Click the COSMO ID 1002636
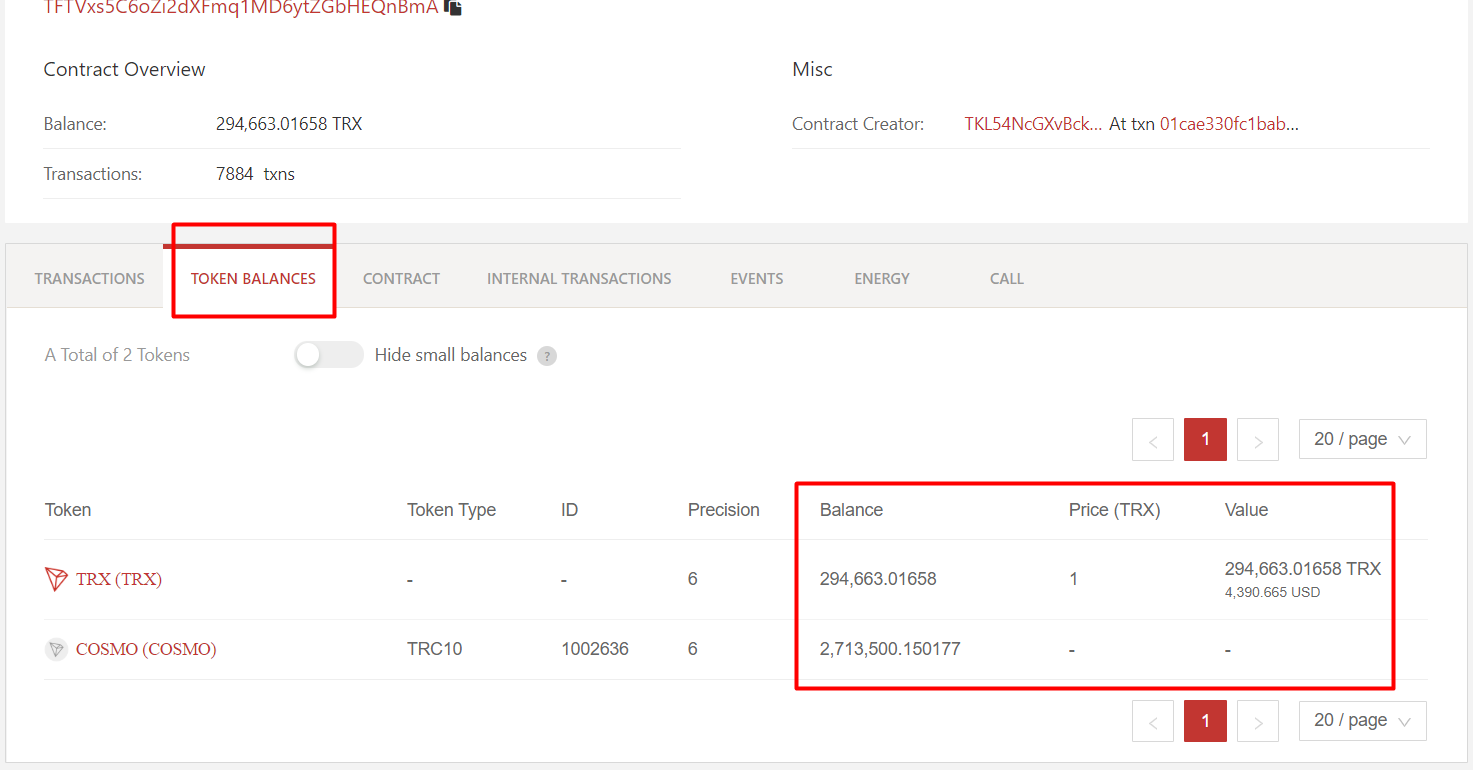The width and height of the screenshot is (1473, 770). 595,649
